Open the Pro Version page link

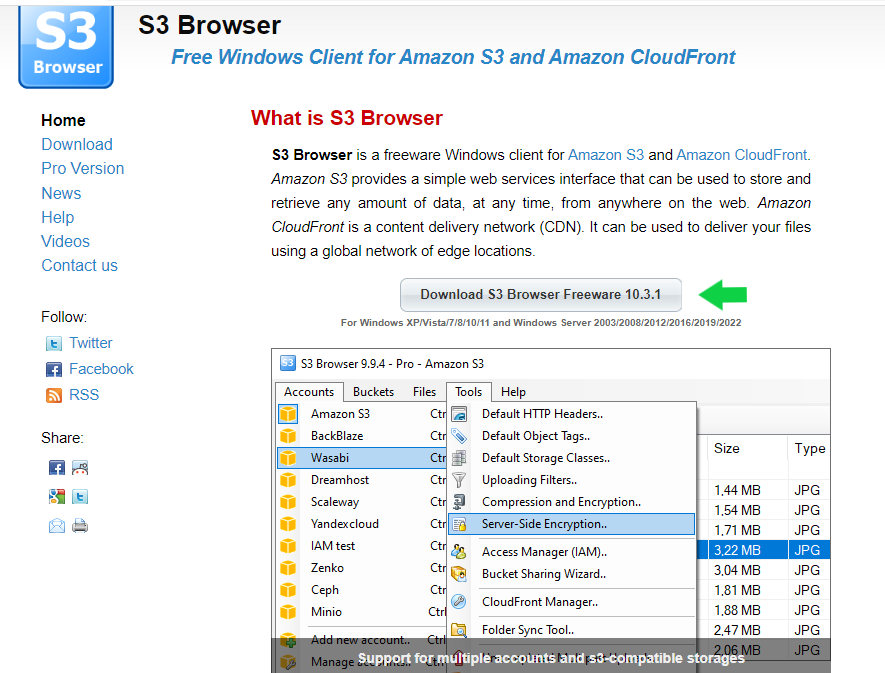pyautogui.click(x=82, y=168)
